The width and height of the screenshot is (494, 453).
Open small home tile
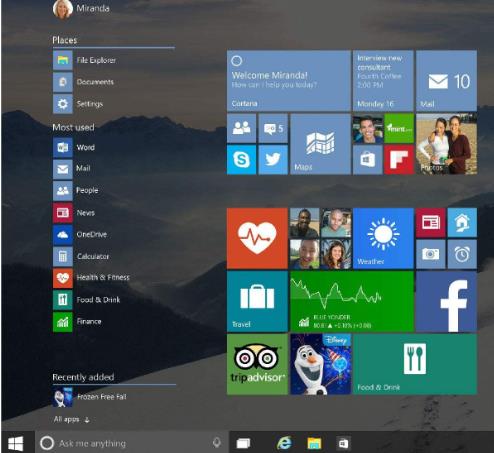462,222
